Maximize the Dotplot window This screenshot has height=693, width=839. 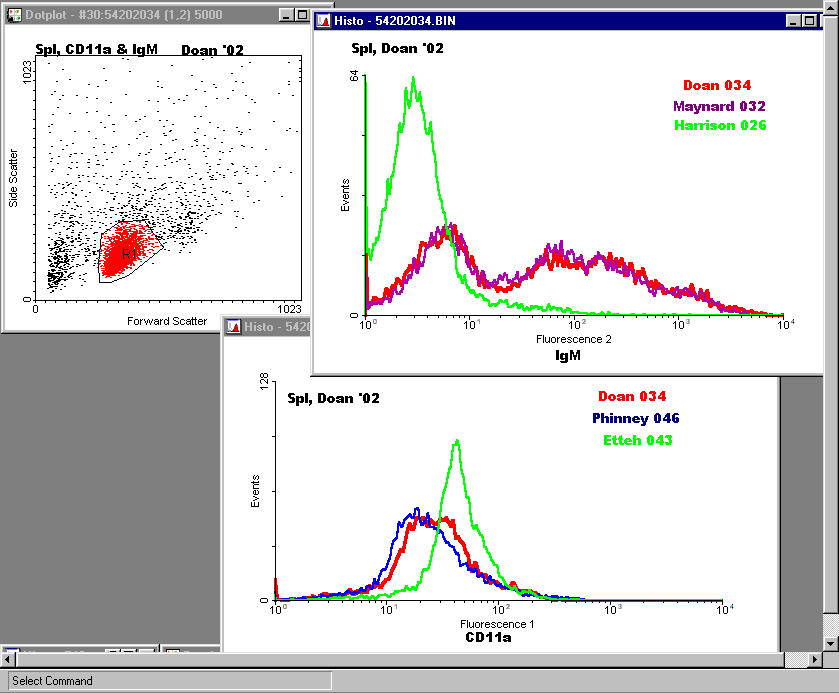[303, 17]
